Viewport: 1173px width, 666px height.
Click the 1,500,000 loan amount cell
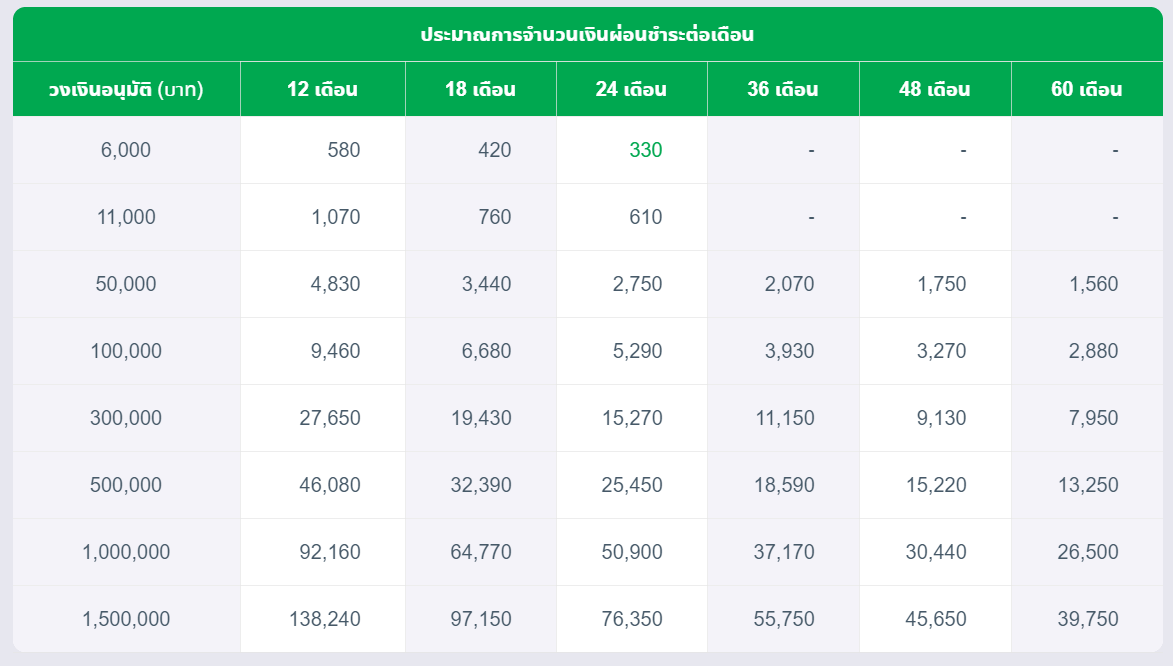pos(126,619)
